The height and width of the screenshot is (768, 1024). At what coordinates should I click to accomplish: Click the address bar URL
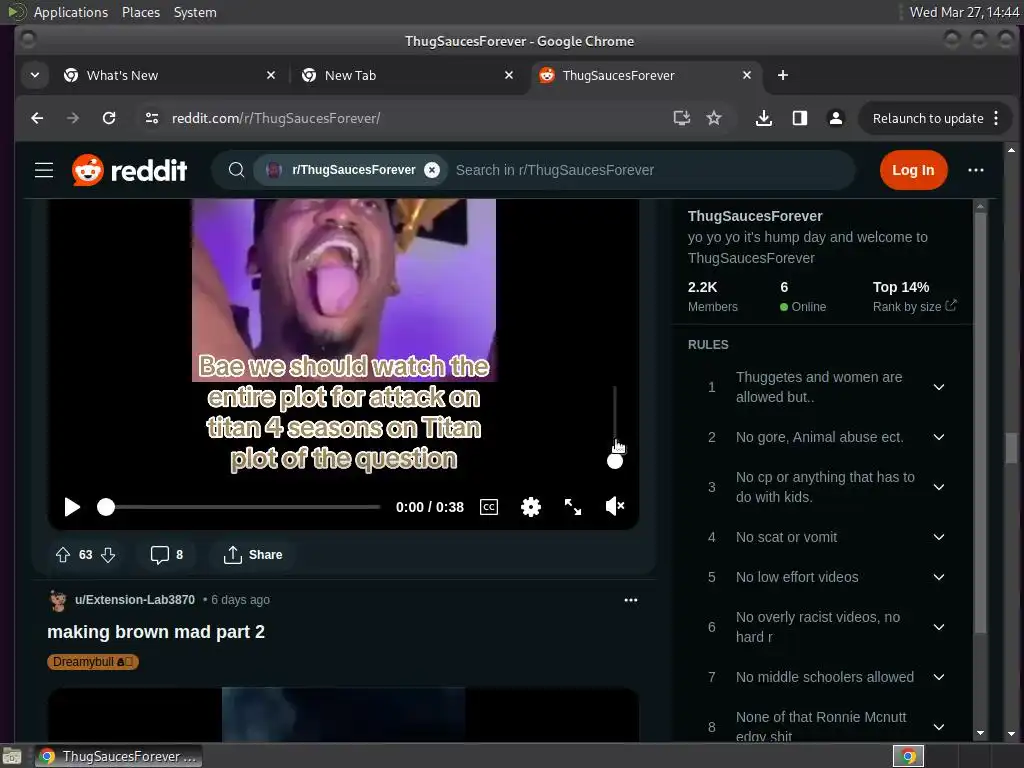point(276,118)
